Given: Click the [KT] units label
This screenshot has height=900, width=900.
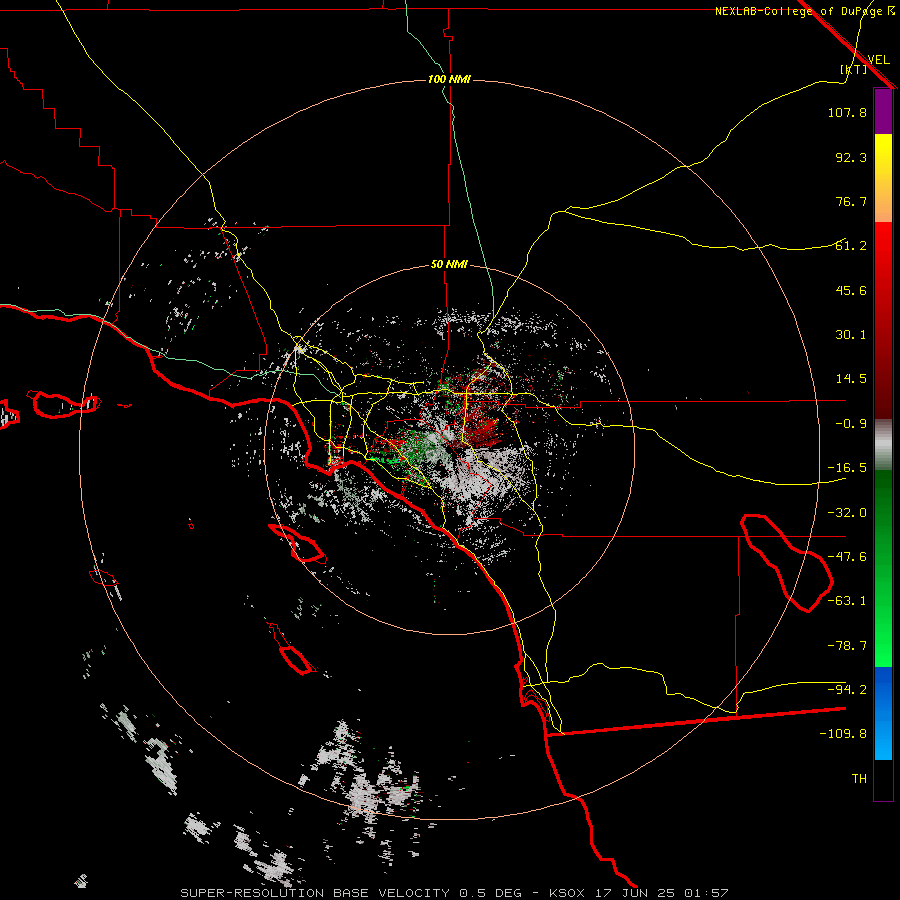Looking at the screenshot, I should (x=854, y=69).
